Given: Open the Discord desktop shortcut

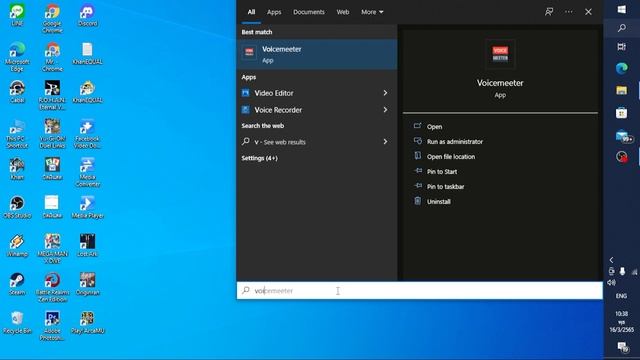Looking at the screenshot, I should 87,15.
